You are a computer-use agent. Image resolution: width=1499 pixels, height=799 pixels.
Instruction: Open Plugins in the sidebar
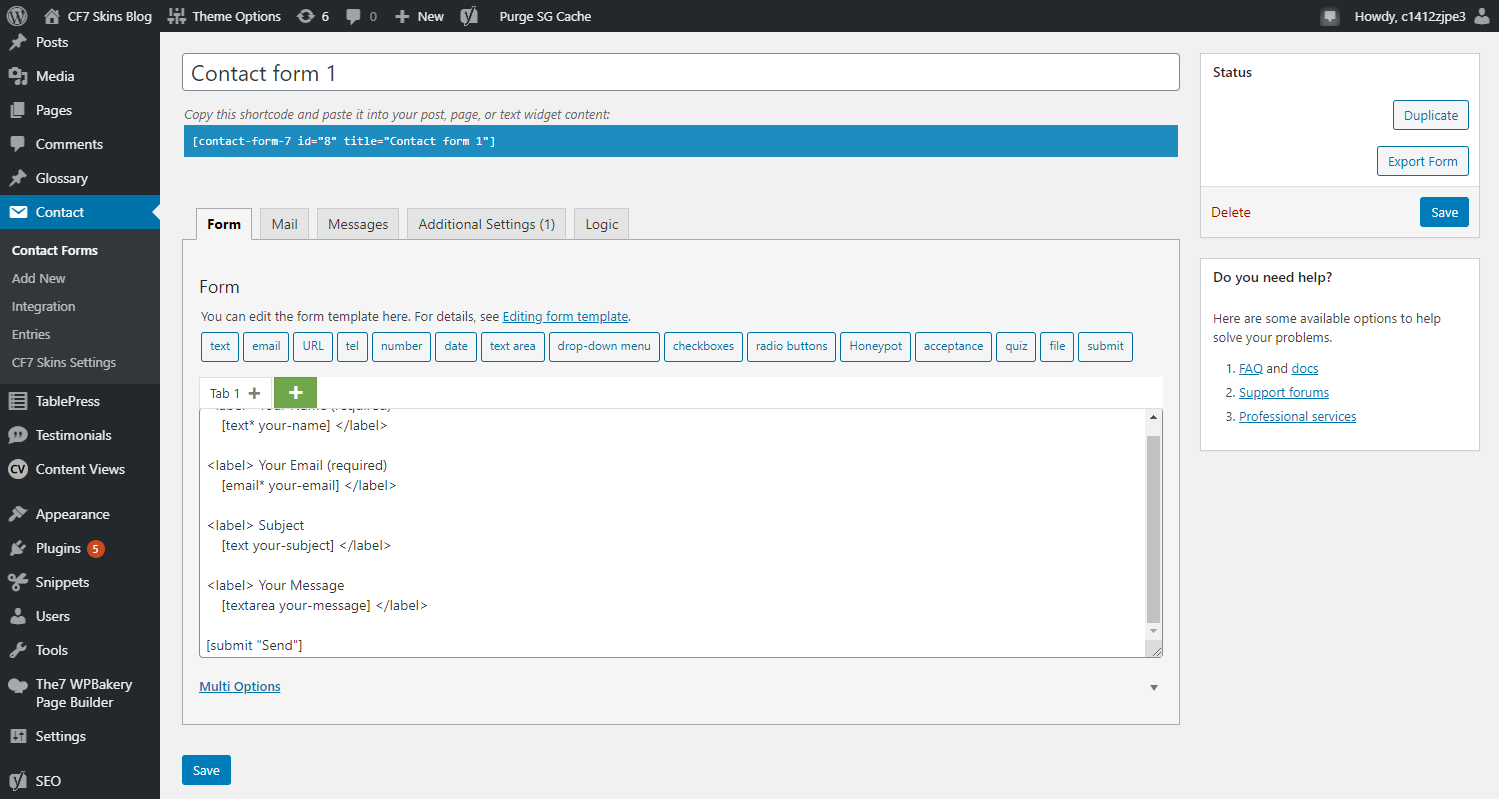(x=58, y=548)
